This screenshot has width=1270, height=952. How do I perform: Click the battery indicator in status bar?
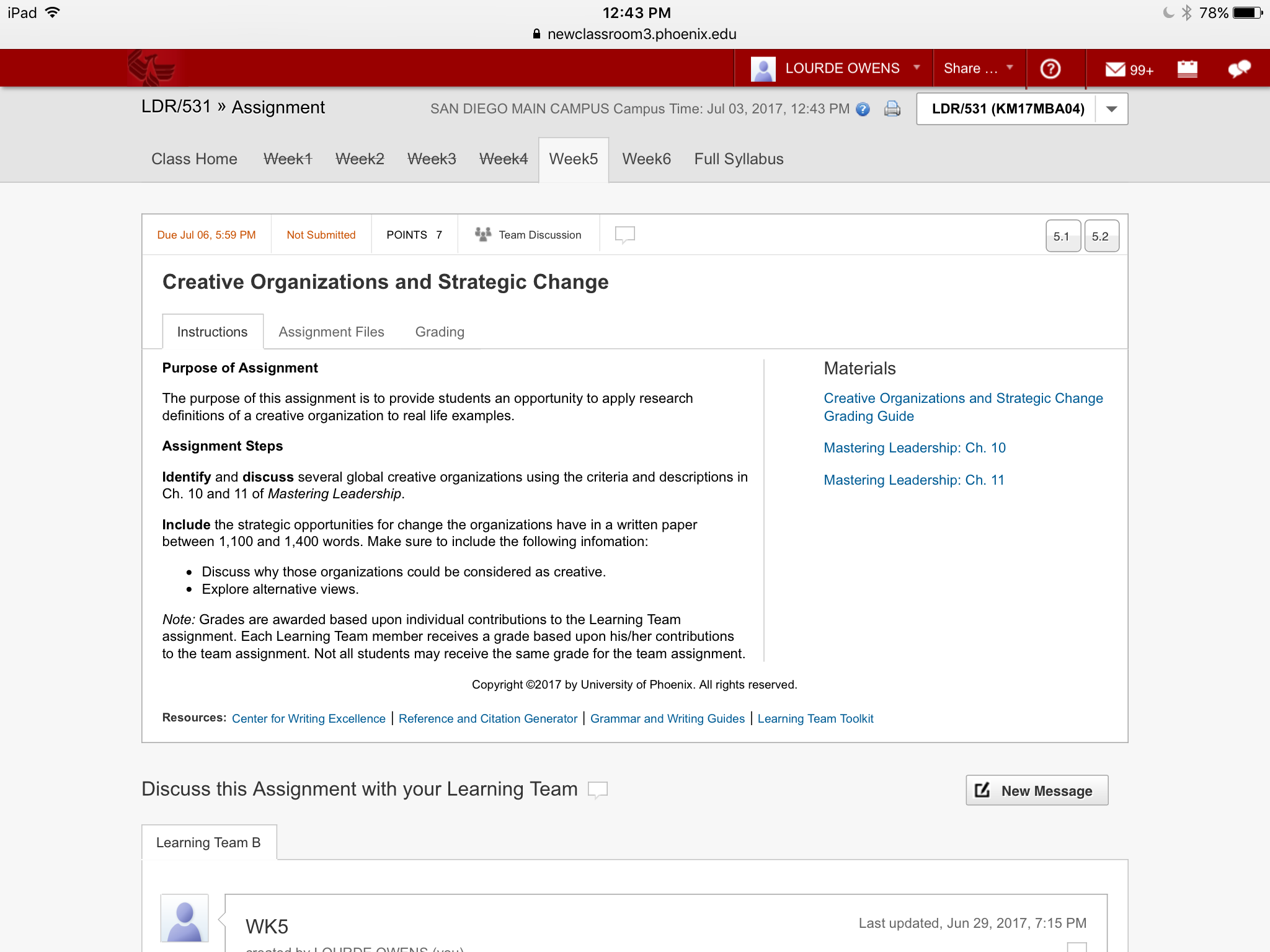pos(1248,13)
